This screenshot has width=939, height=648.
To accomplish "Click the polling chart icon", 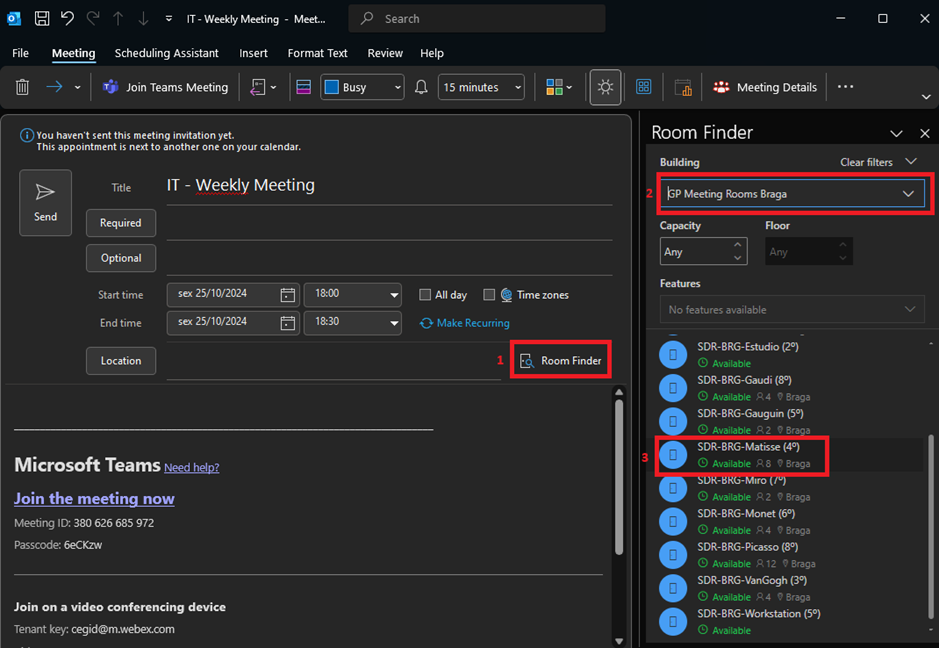I will (683, 87).
